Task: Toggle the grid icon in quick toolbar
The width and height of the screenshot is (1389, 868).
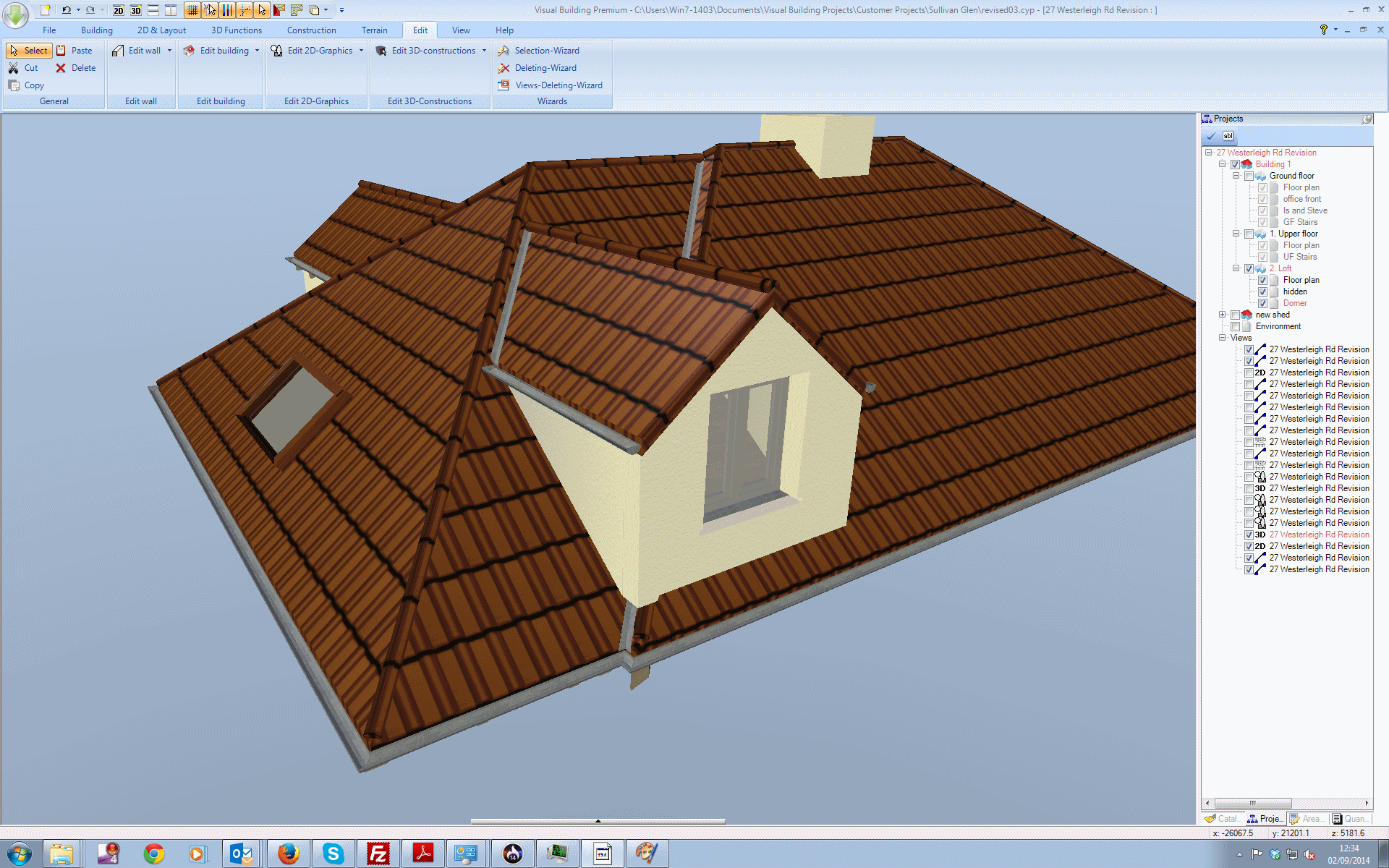Action: [x=192, y=10]
